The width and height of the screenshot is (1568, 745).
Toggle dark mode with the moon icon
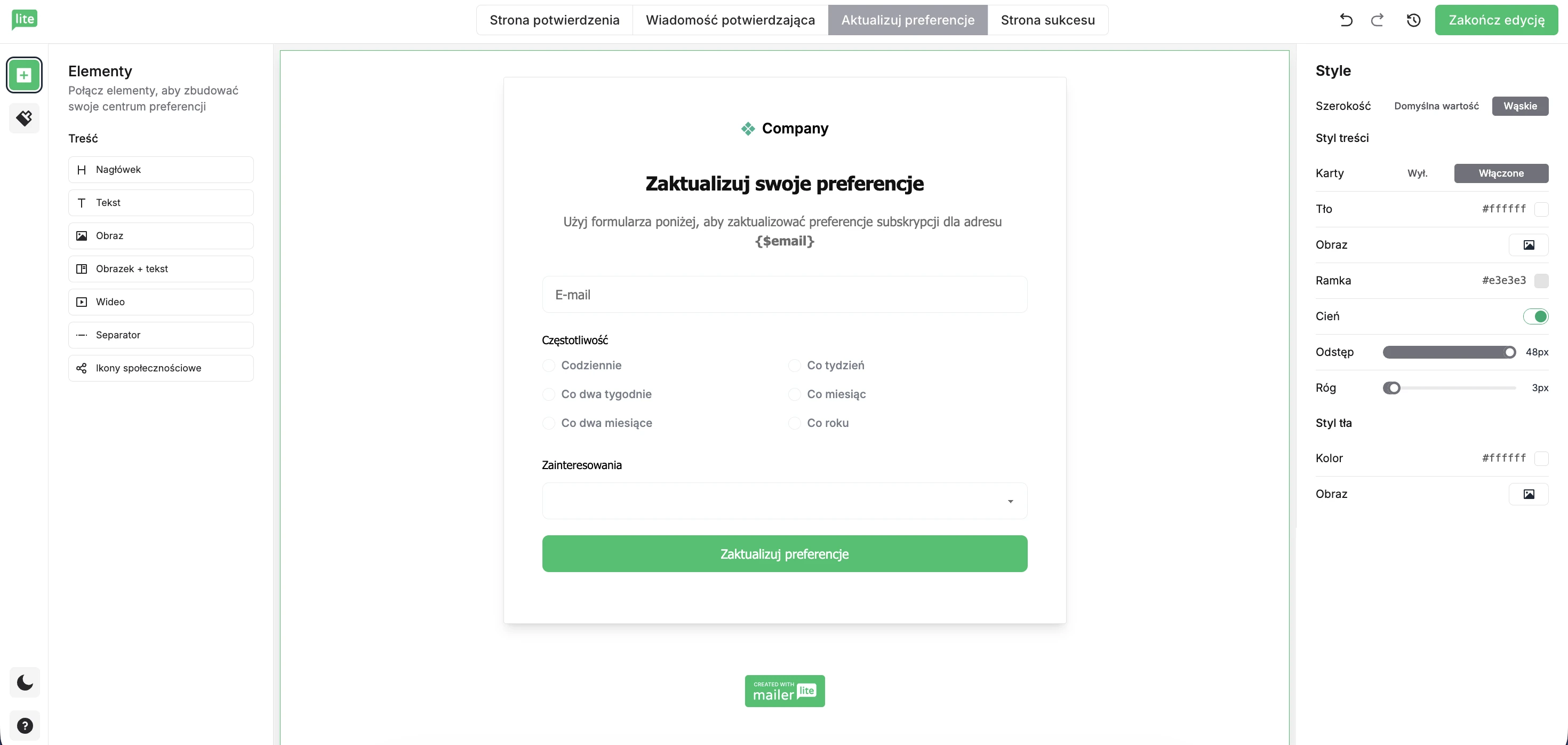(x=25, y=682)
